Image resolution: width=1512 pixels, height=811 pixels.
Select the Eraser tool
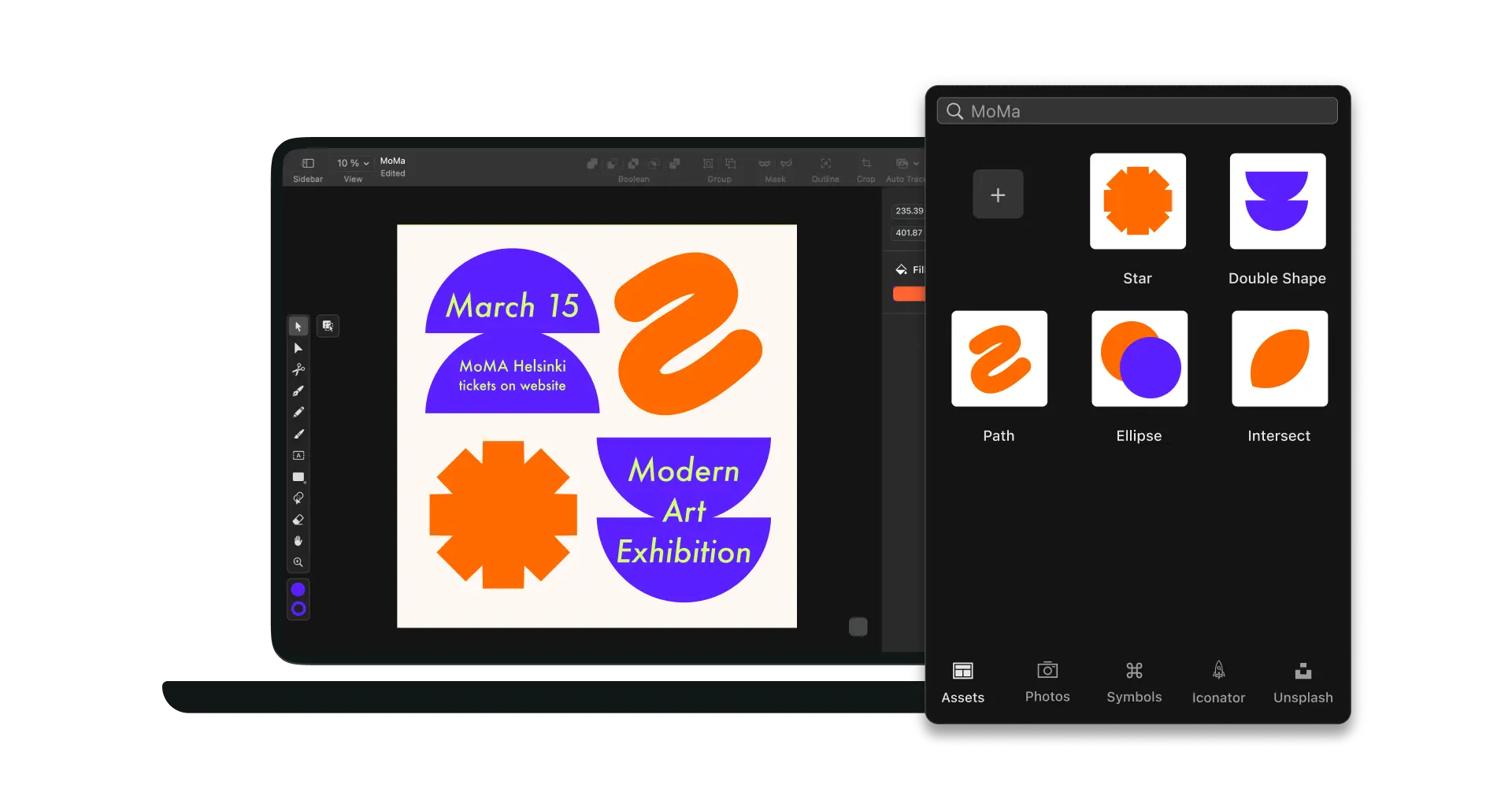point(298,520)
